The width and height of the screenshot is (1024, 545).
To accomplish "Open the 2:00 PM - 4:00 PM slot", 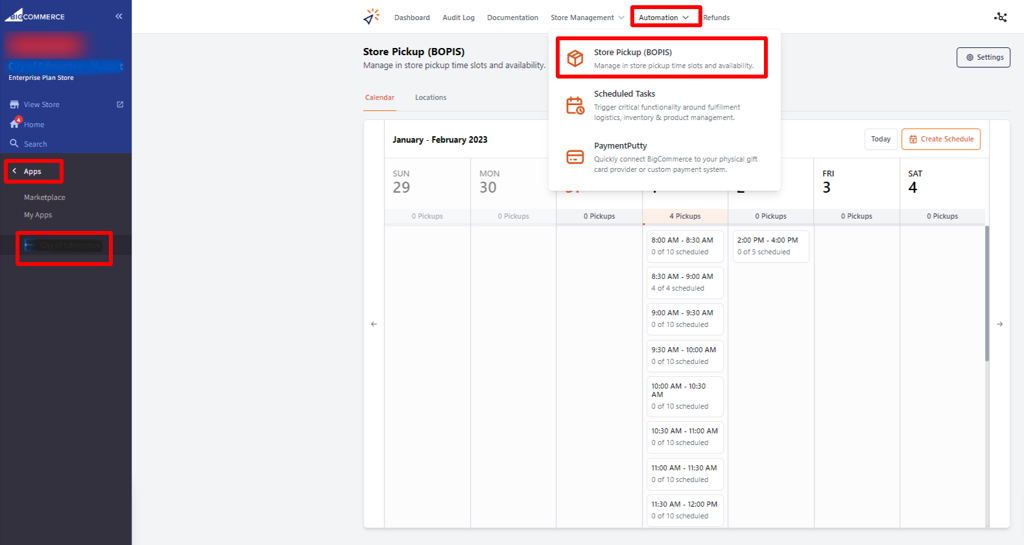I will (771, 246).
